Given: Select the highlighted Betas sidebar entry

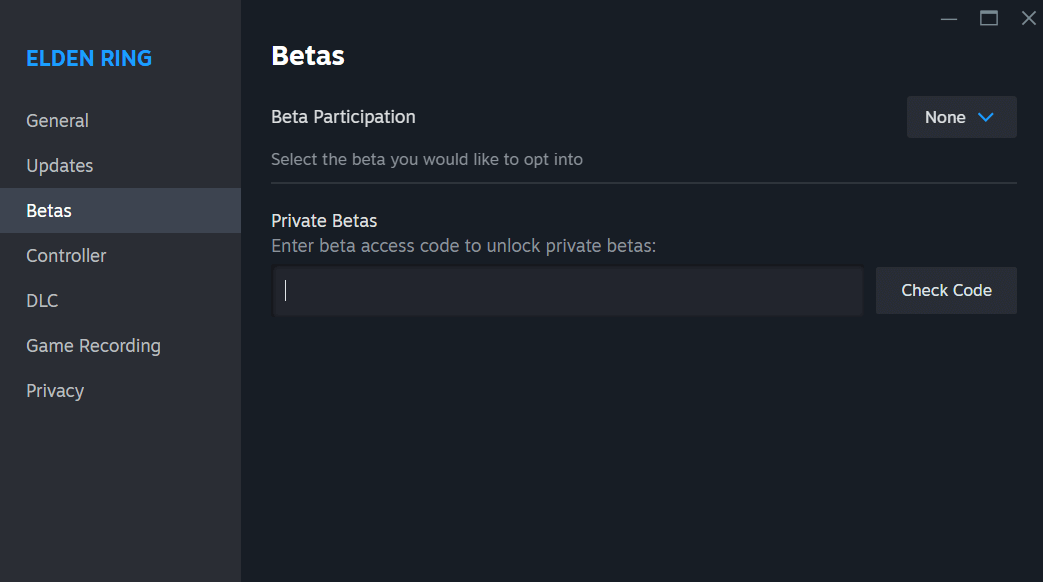Looking at the screenshot, I should click(48, 210).
